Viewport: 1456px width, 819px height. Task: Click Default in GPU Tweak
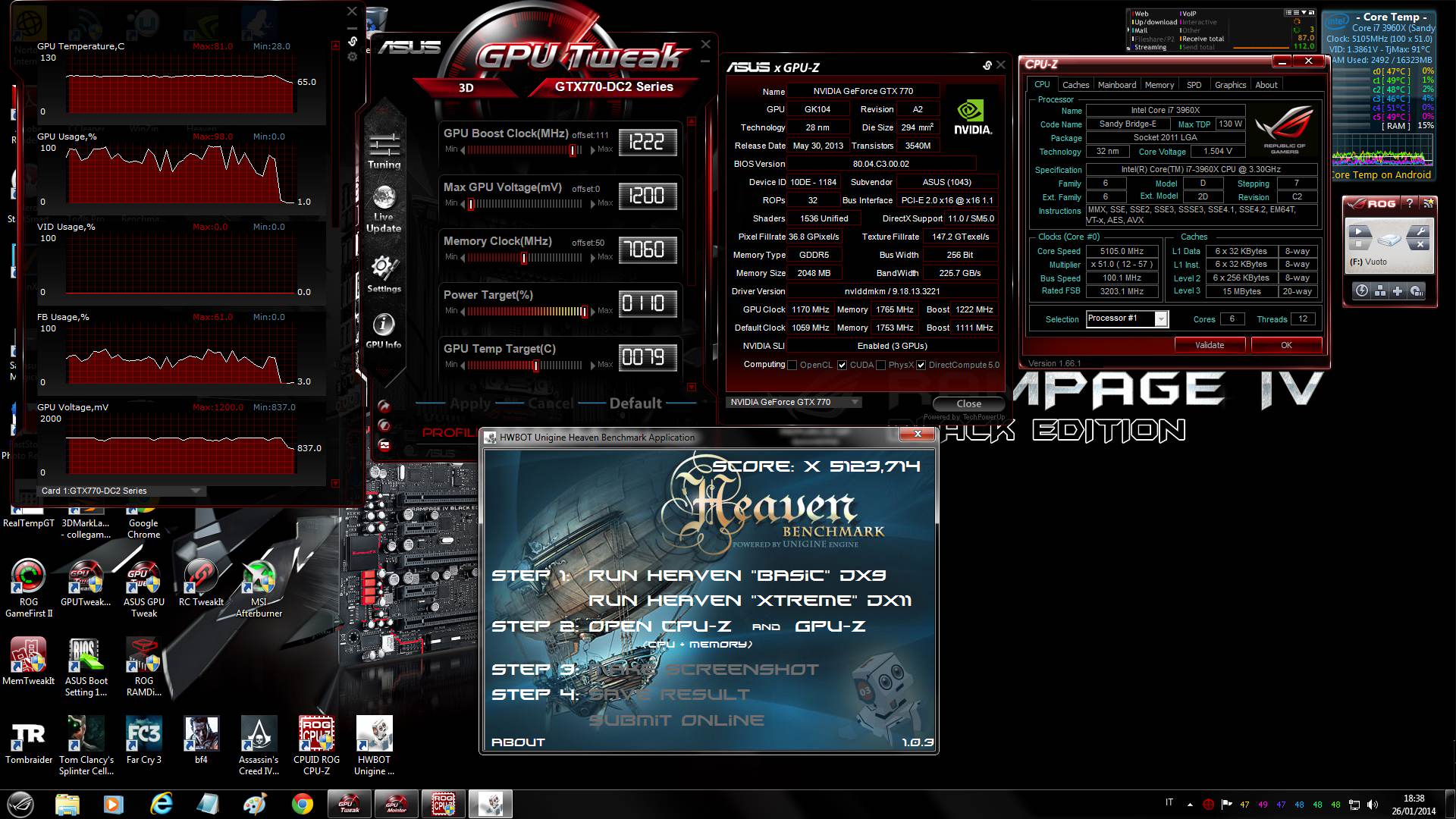(x=635, y=403)
